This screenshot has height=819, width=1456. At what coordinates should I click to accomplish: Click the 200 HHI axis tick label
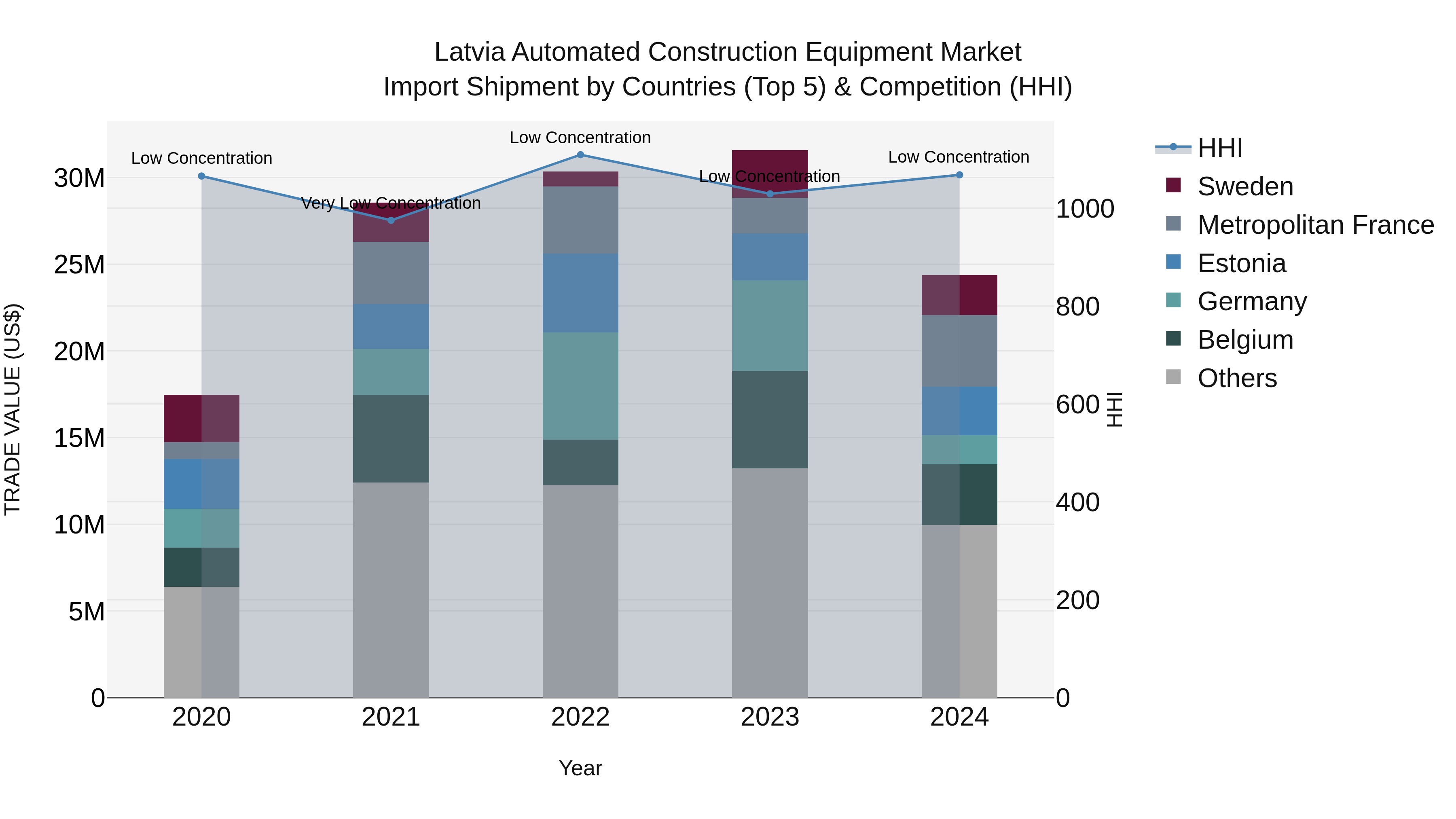point(1078,600)
